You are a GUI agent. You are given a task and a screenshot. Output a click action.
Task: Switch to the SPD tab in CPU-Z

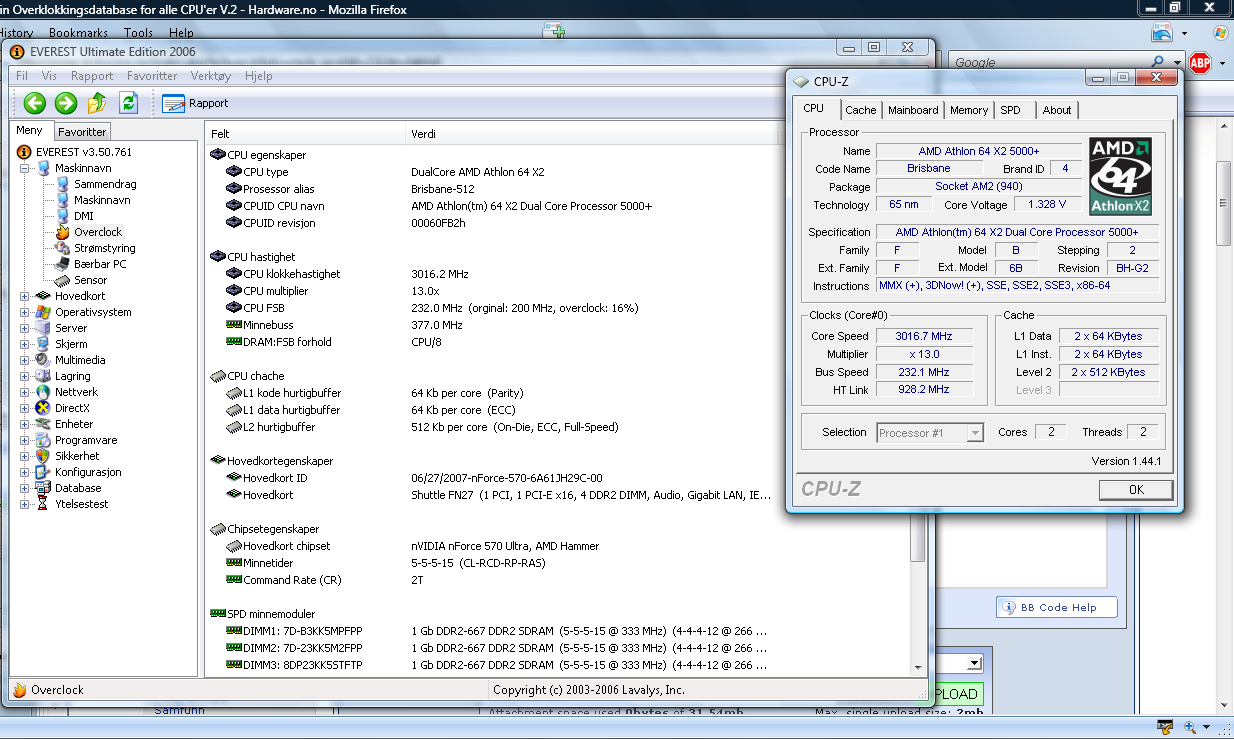(x=1011, y=110)
